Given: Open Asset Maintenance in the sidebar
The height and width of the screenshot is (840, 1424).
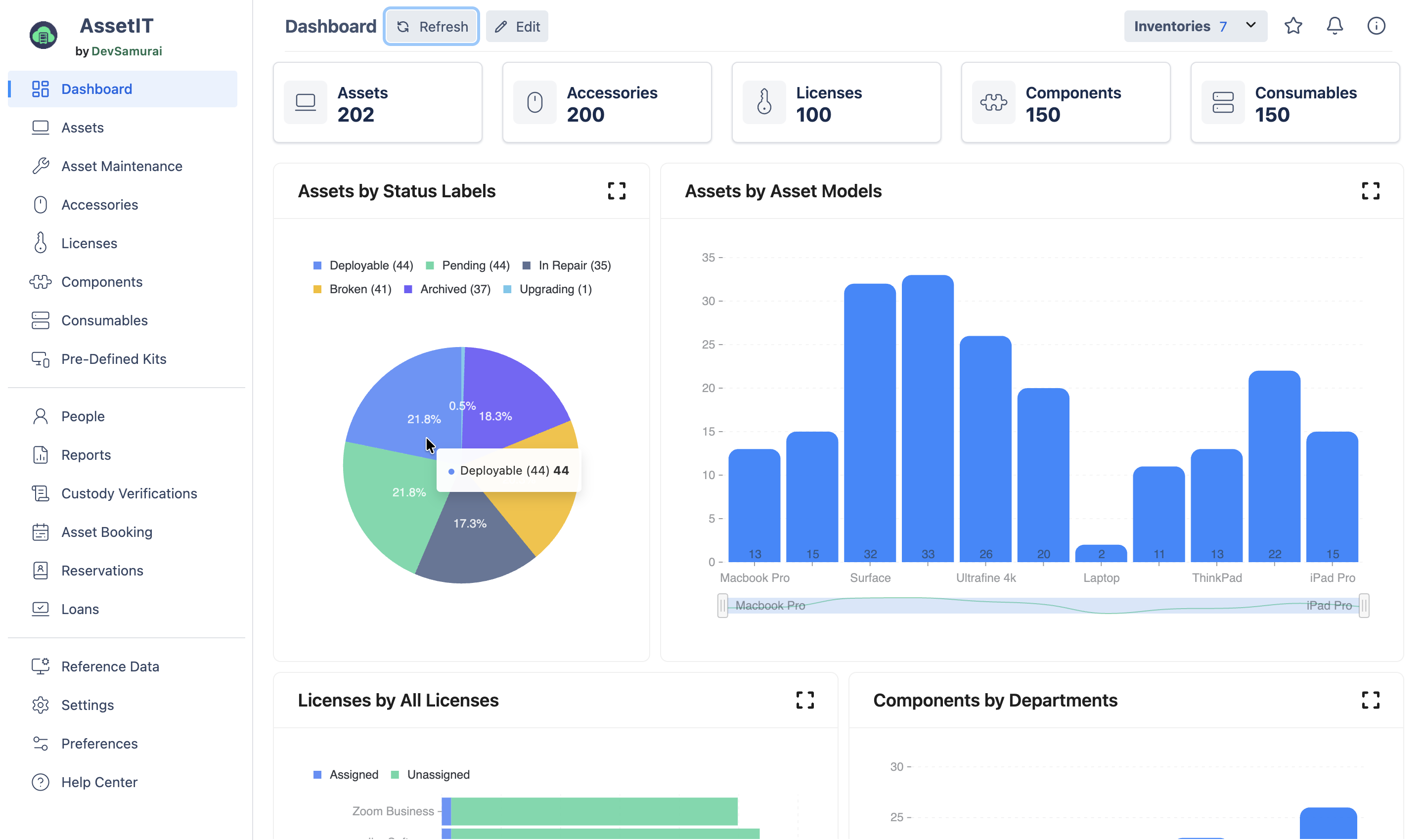Looking at the screenshot, I should point(122,166).
